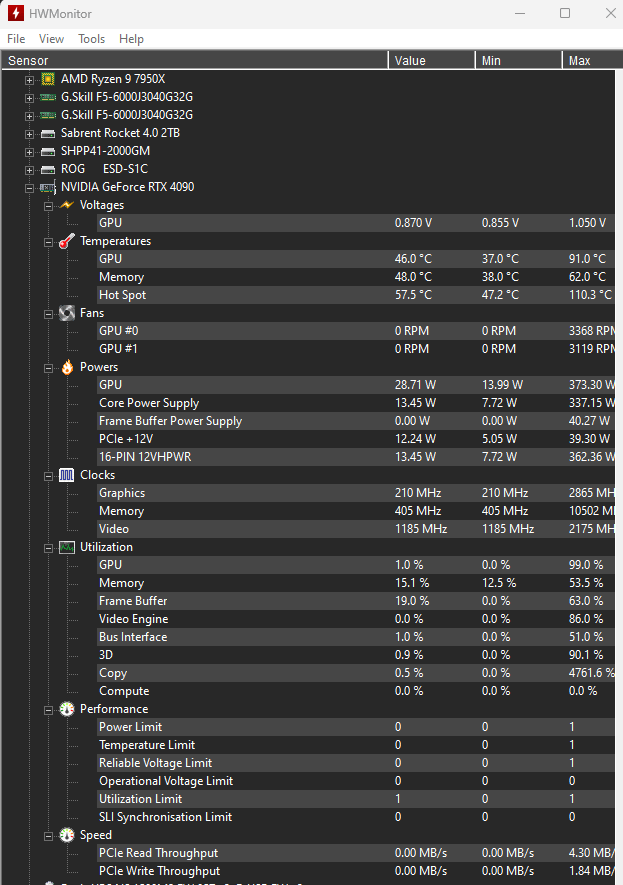This screenshot has height=885, width=623.
Task: Open the File menu
Action: click(x=16, y=39)
